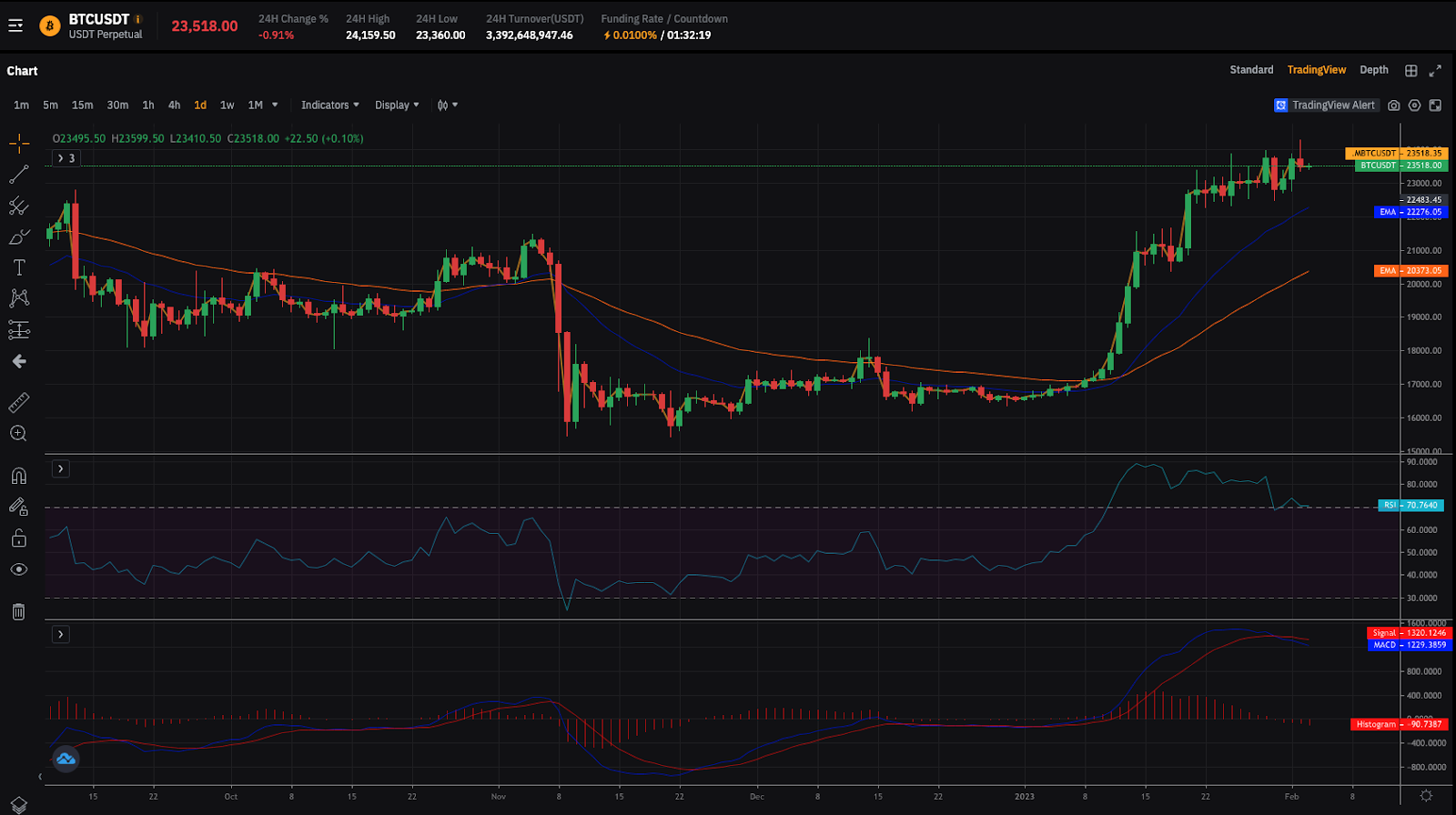Click the blue EMA 22276.05 label
The image size is (1456, 815).
[1410, 212]
